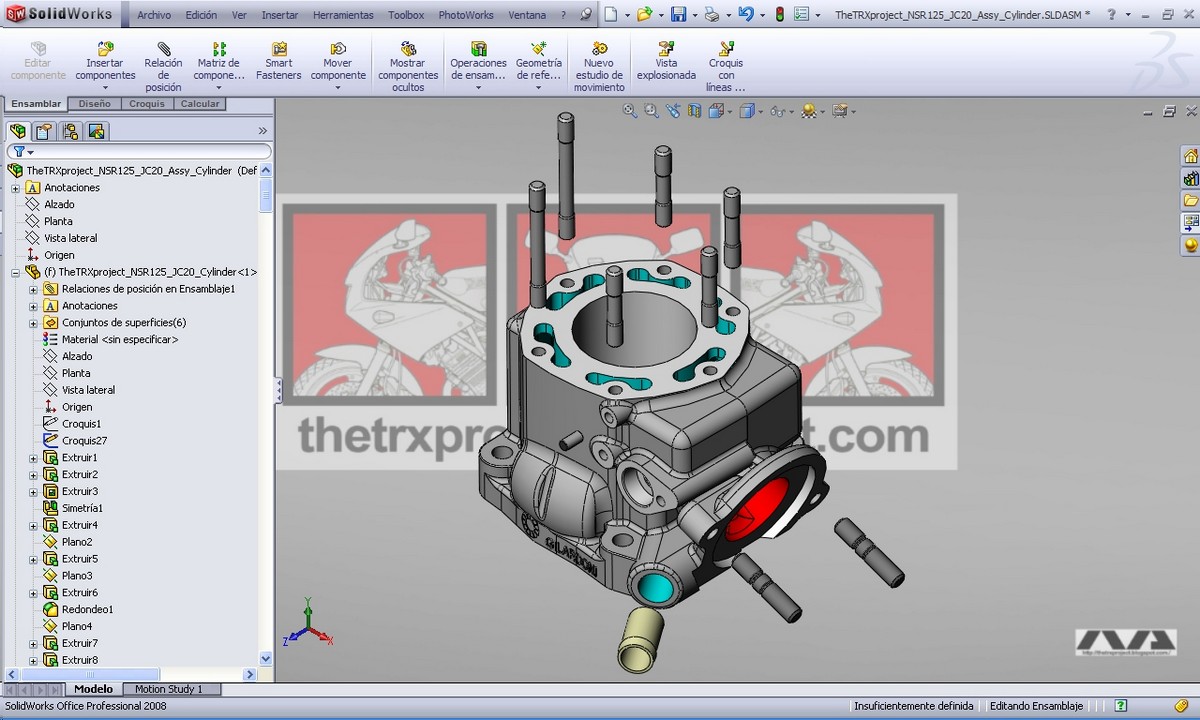The height and width of the screenshot is (720, 1200).
Task: Click the Previous View icon
Action: coord(673,111)
